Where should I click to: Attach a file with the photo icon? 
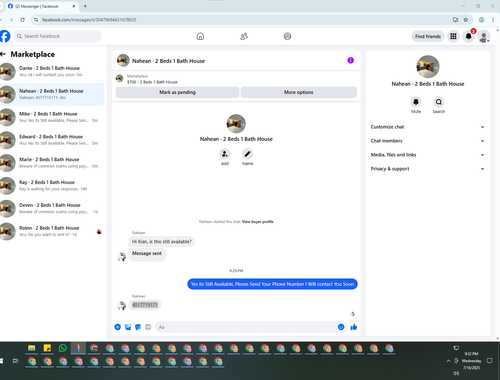pos(128,327)
